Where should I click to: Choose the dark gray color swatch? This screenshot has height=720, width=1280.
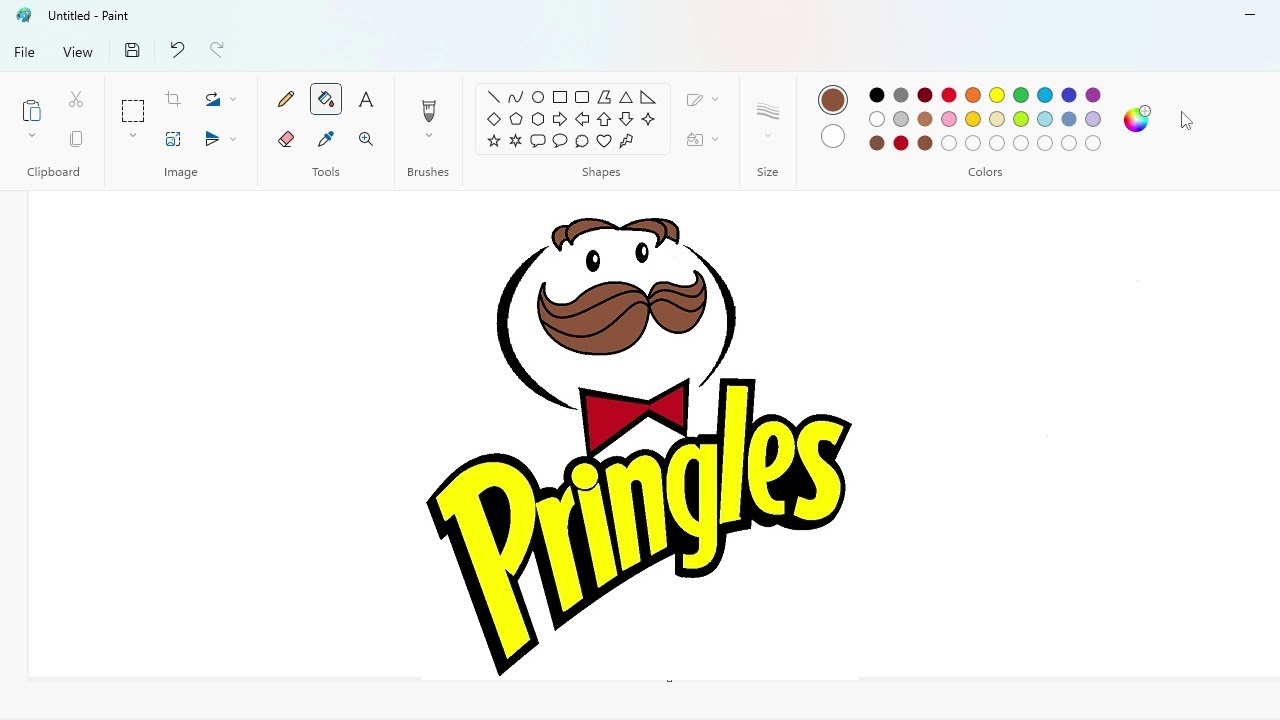click(901, 95)
